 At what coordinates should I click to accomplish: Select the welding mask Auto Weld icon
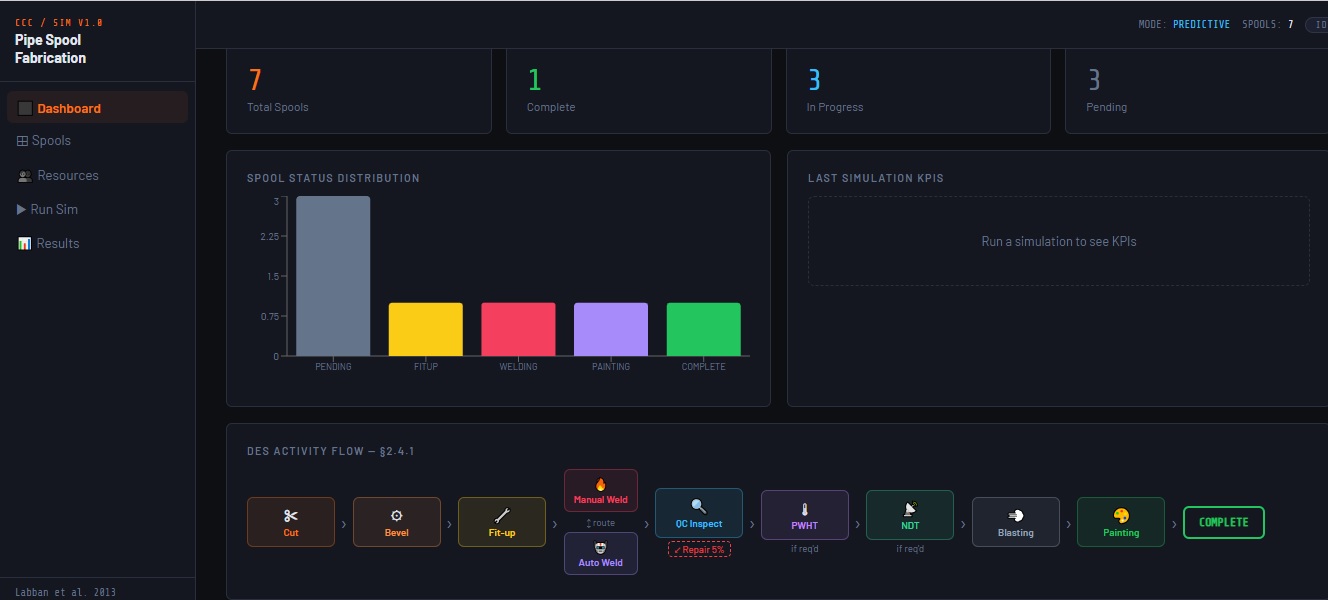point(601,547)
